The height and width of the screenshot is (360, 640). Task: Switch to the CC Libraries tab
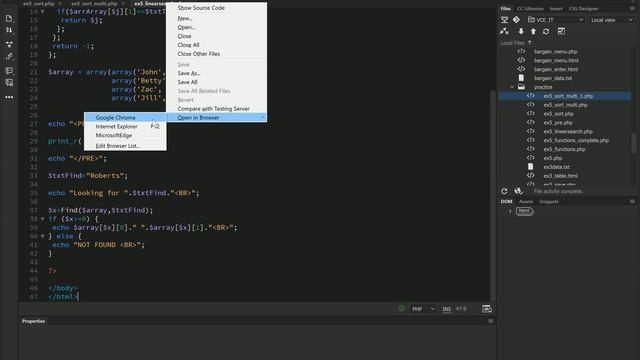pos(530,9)
